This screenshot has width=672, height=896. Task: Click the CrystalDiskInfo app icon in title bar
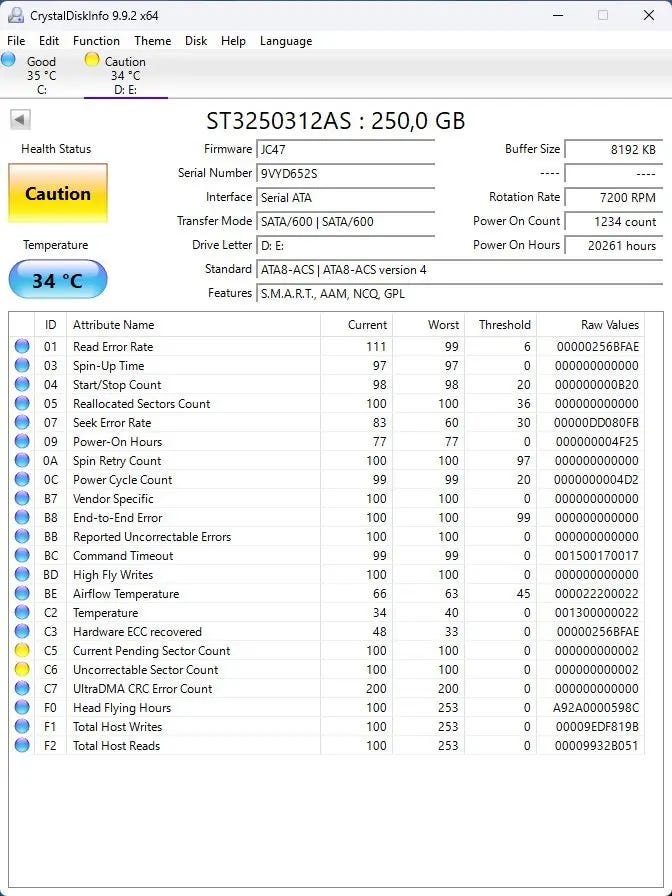pos(15,15)
